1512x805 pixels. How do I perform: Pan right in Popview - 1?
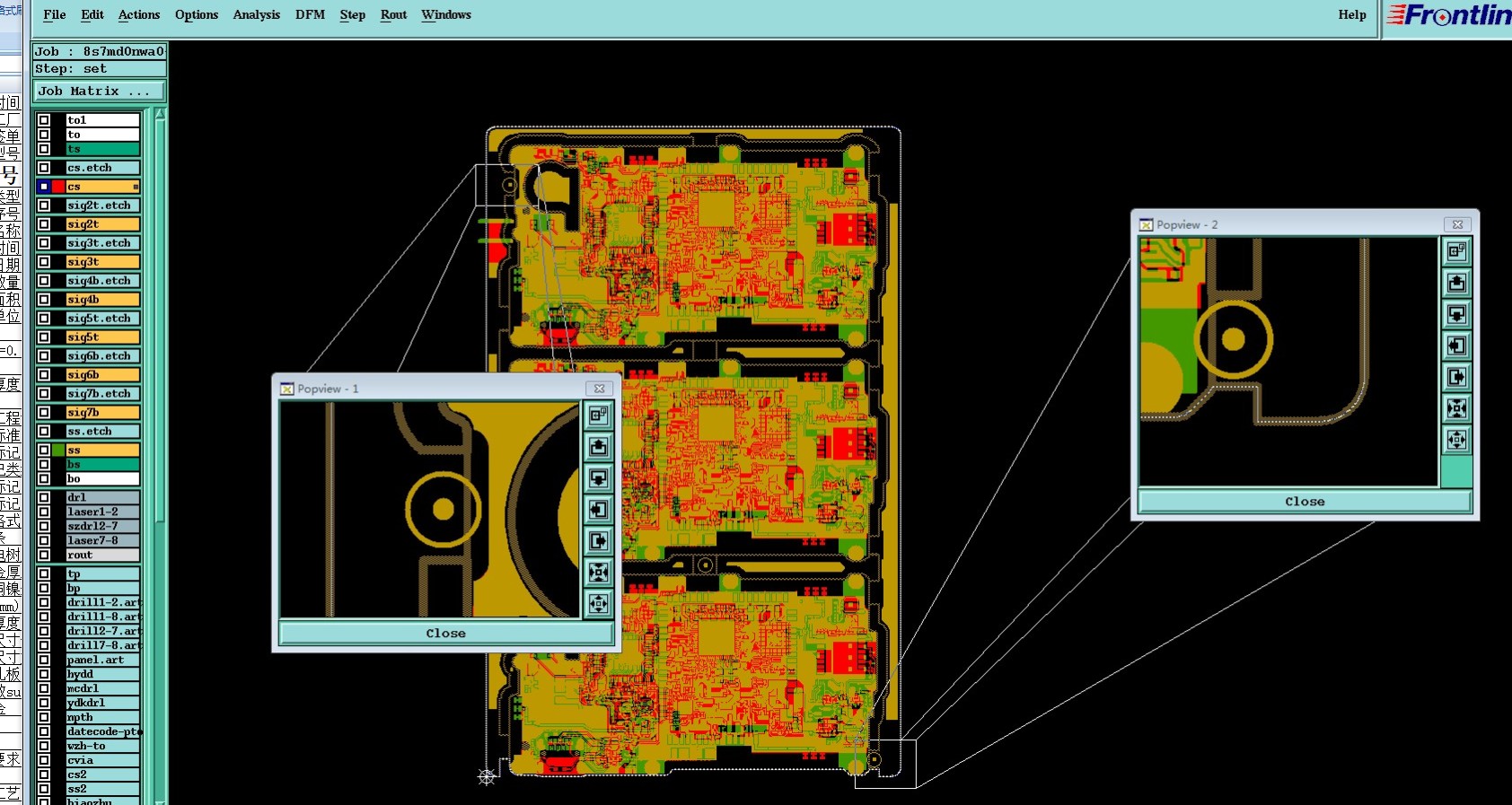(599, 541)
